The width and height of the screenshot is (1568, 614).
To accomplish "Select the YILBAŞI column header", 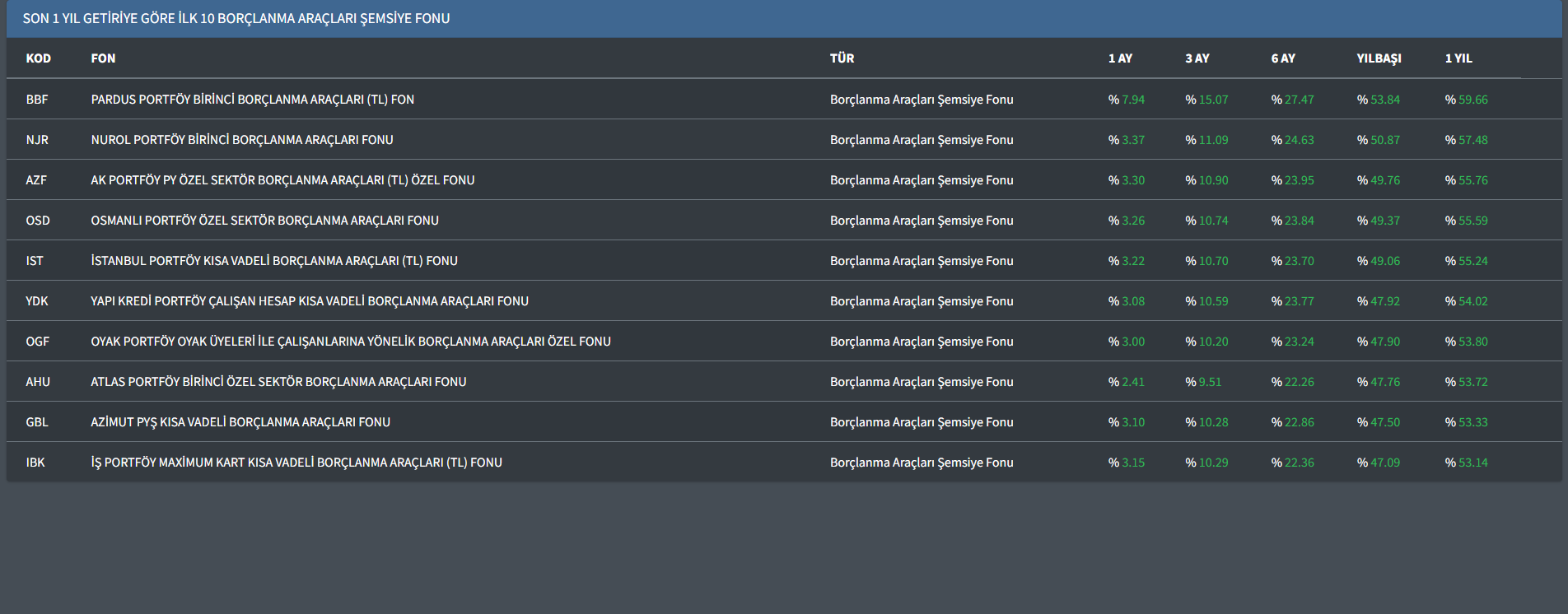I will coord(1379,58).
